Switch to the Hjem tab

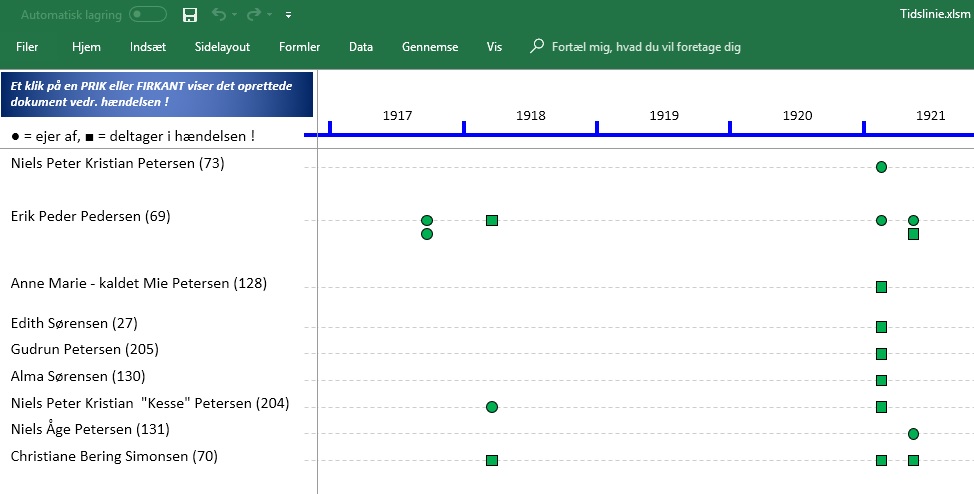86,47
